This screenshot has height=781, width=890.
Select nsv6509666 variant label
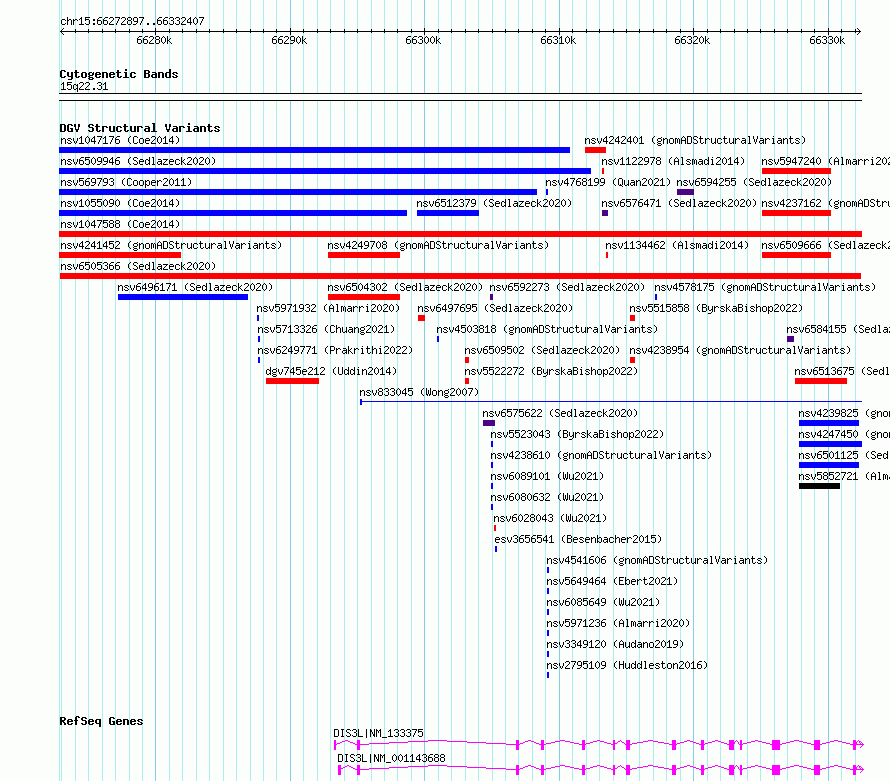tap(825, 245)
